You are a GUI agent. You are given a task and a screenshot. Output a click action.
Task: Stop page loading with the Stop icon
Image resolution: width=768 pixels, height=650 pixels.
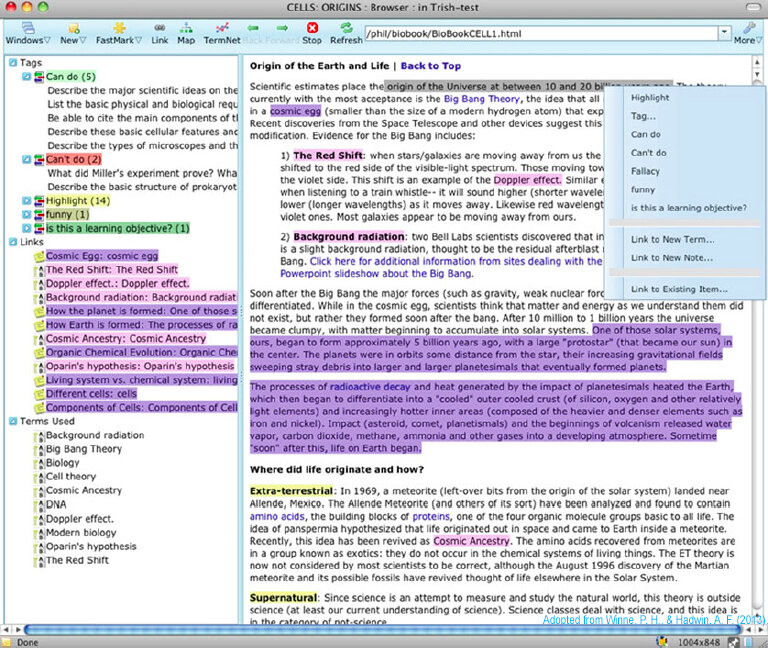click(312, 33)
